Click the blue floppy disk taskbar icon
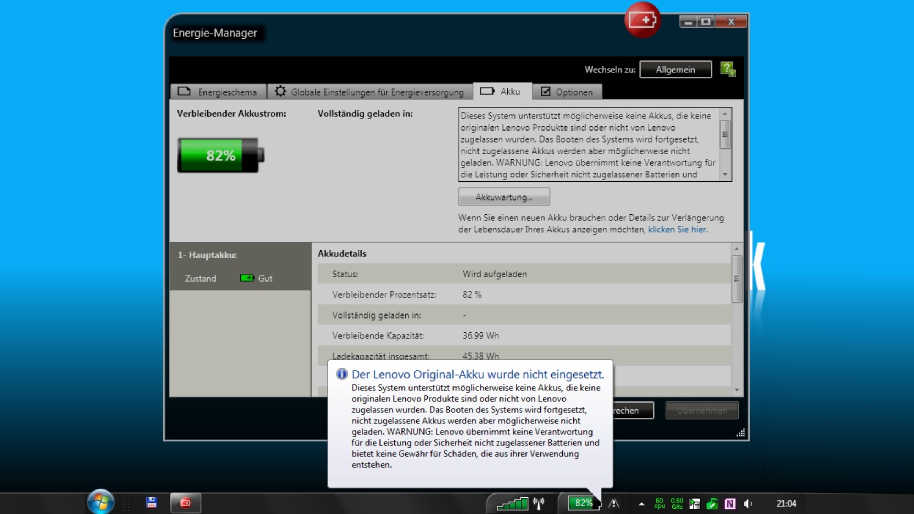914x514 pixels. pos(152,502)
